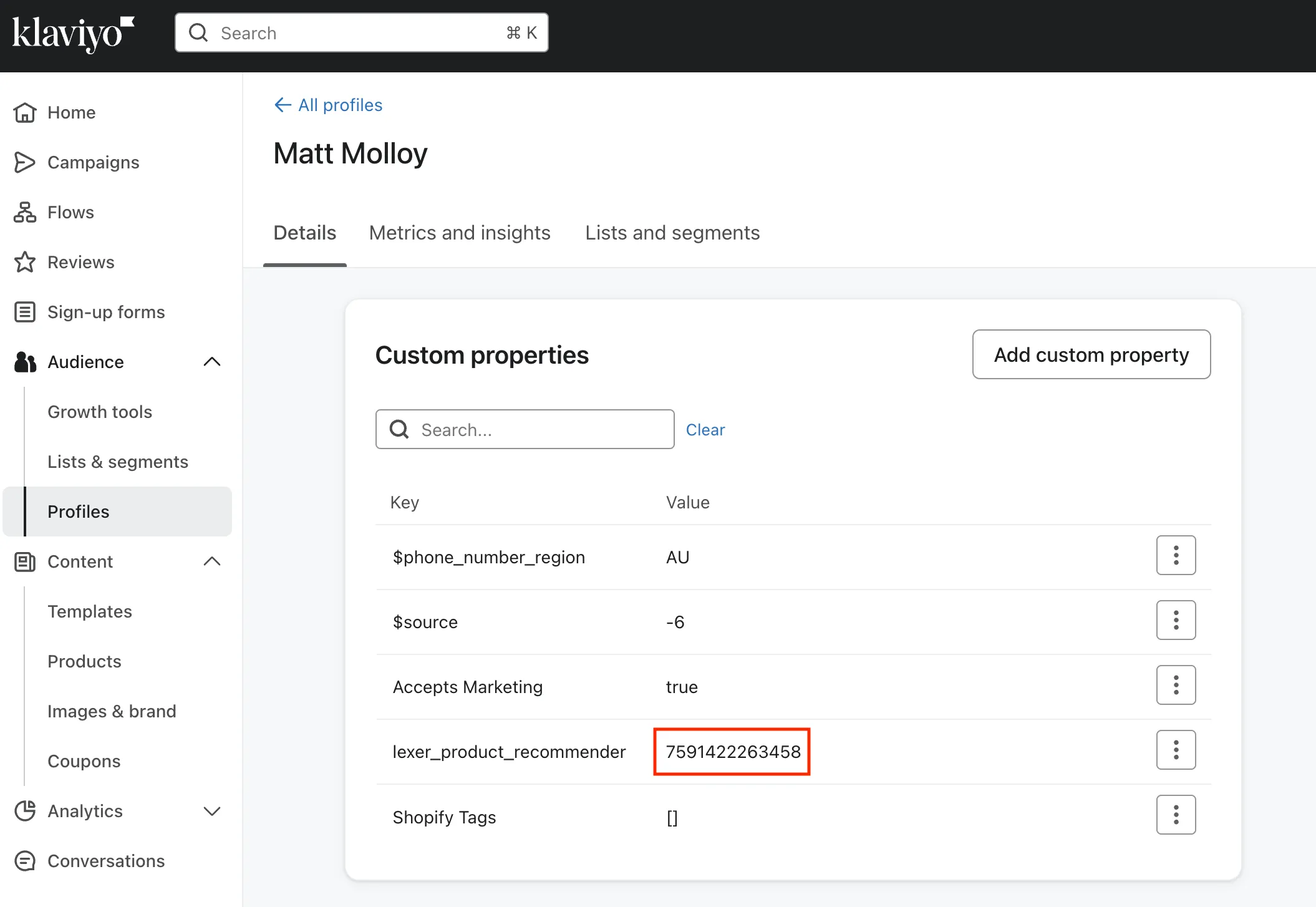Switch to Metrics and insights tab
This screenshot has height=907, width=1316.
coord(460,233)
